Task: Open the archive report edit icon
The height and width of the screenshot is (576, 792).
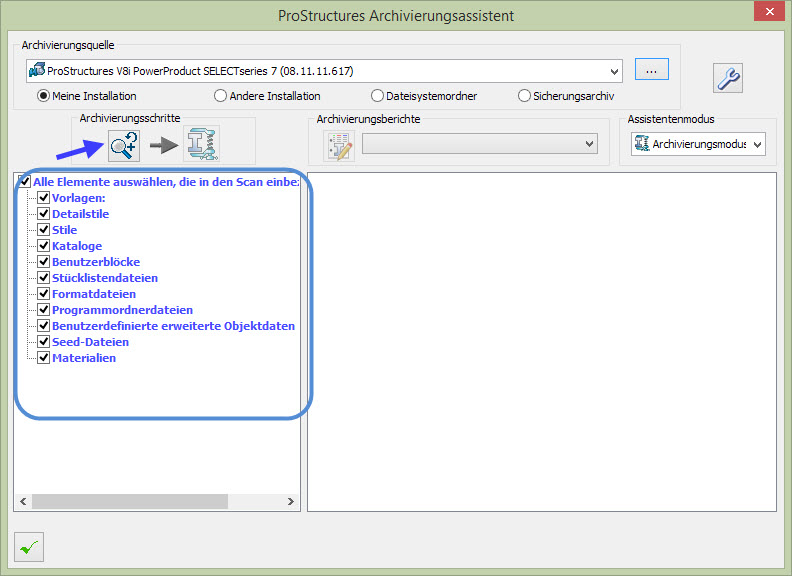Action: coord(339,146)
